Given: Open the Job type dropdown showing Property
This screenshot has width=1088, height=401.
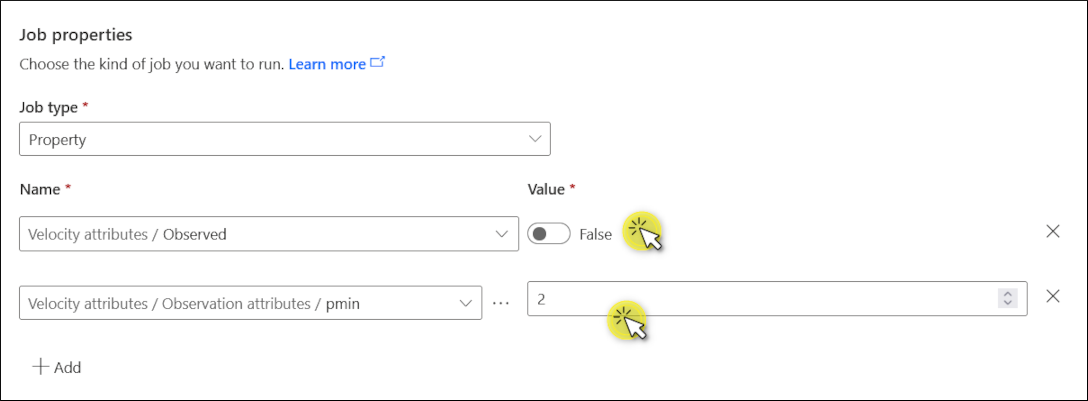Looking at the screenshot, I should point(285,139).
